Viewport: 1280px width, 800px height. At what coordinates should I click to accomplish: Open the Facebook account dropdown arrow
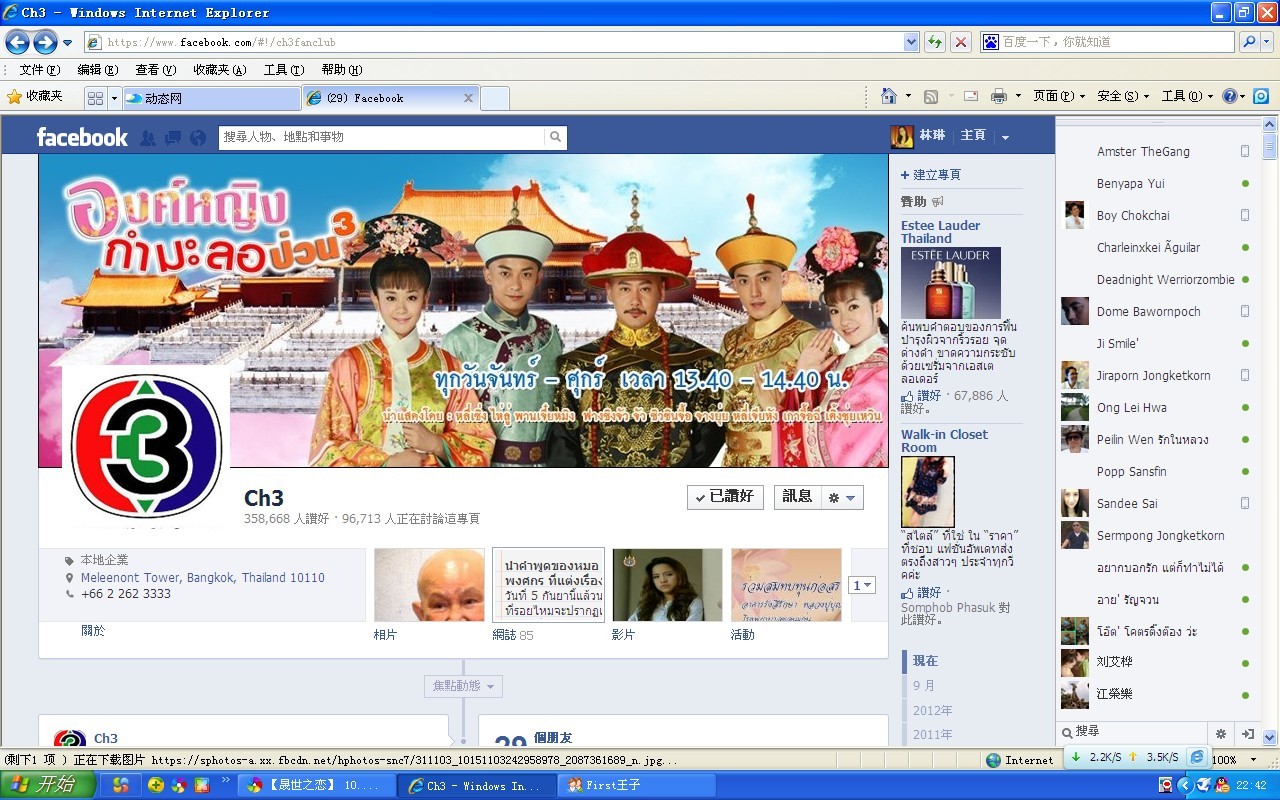(x=1005, y=137)
